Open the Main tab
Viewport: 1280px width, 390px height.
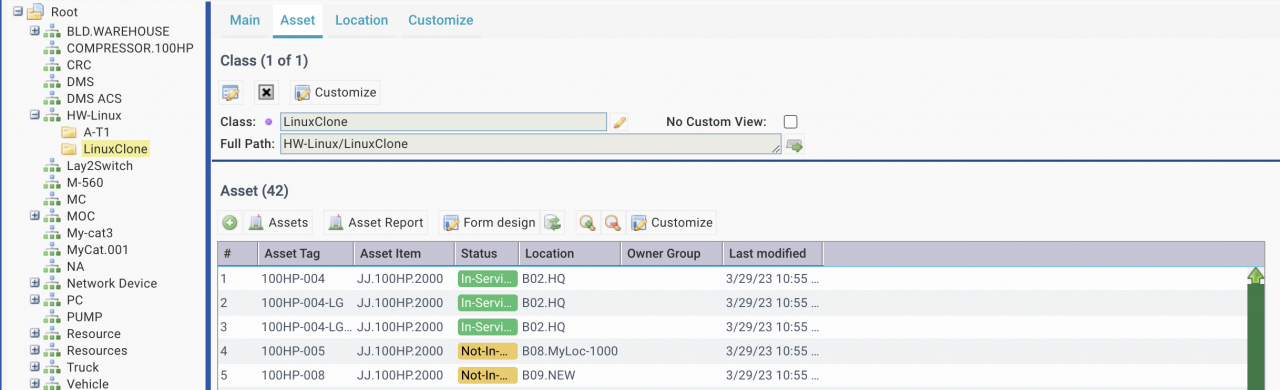pyautogui.click(x=245, y=20)
